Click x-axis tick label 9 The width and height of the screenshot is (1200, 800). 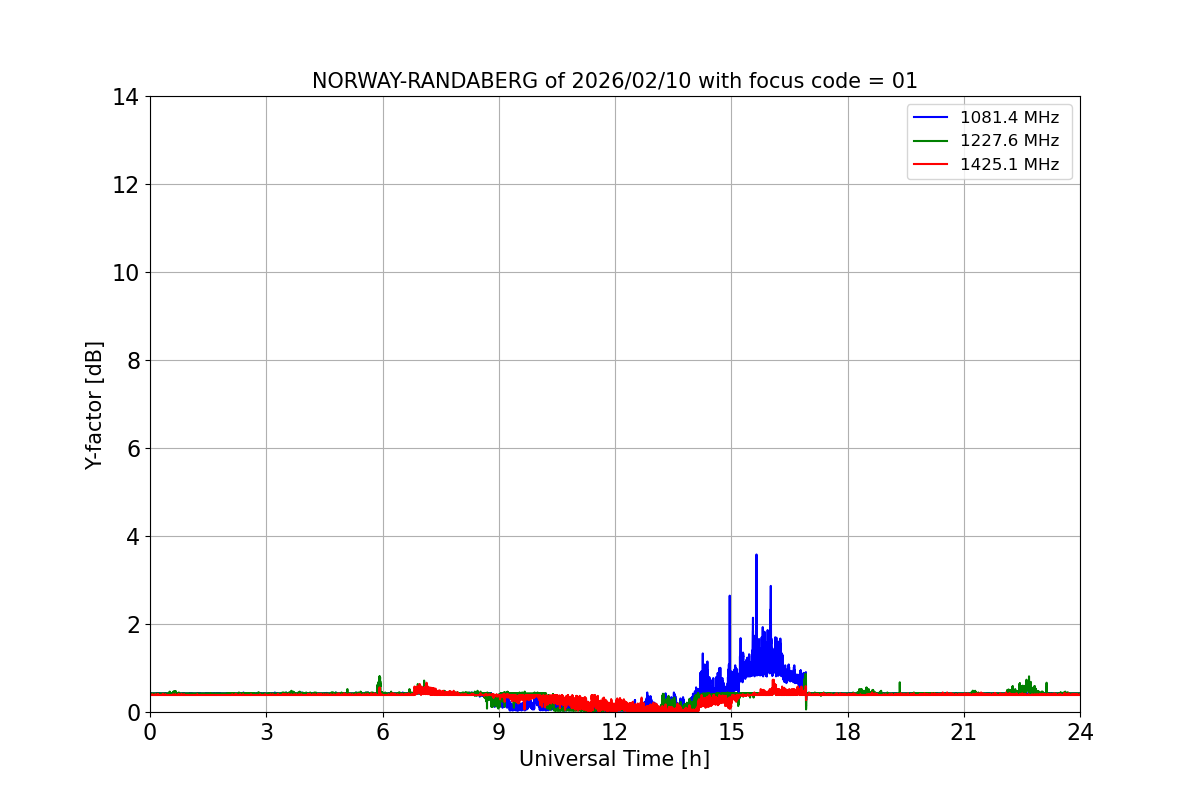coord(499,732)
